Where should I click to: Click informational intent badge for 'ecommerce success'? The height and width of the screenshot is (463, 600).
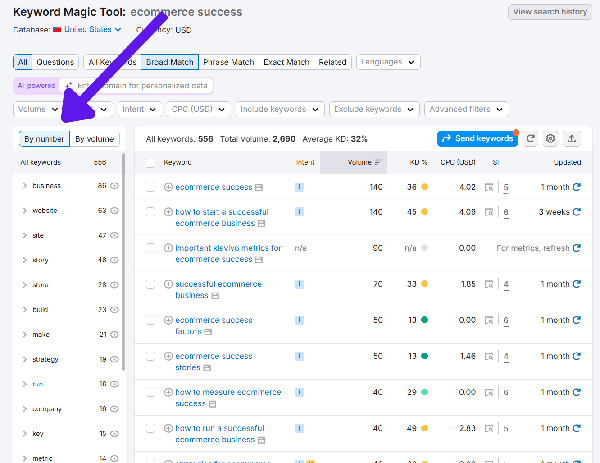tap(299, 187)
